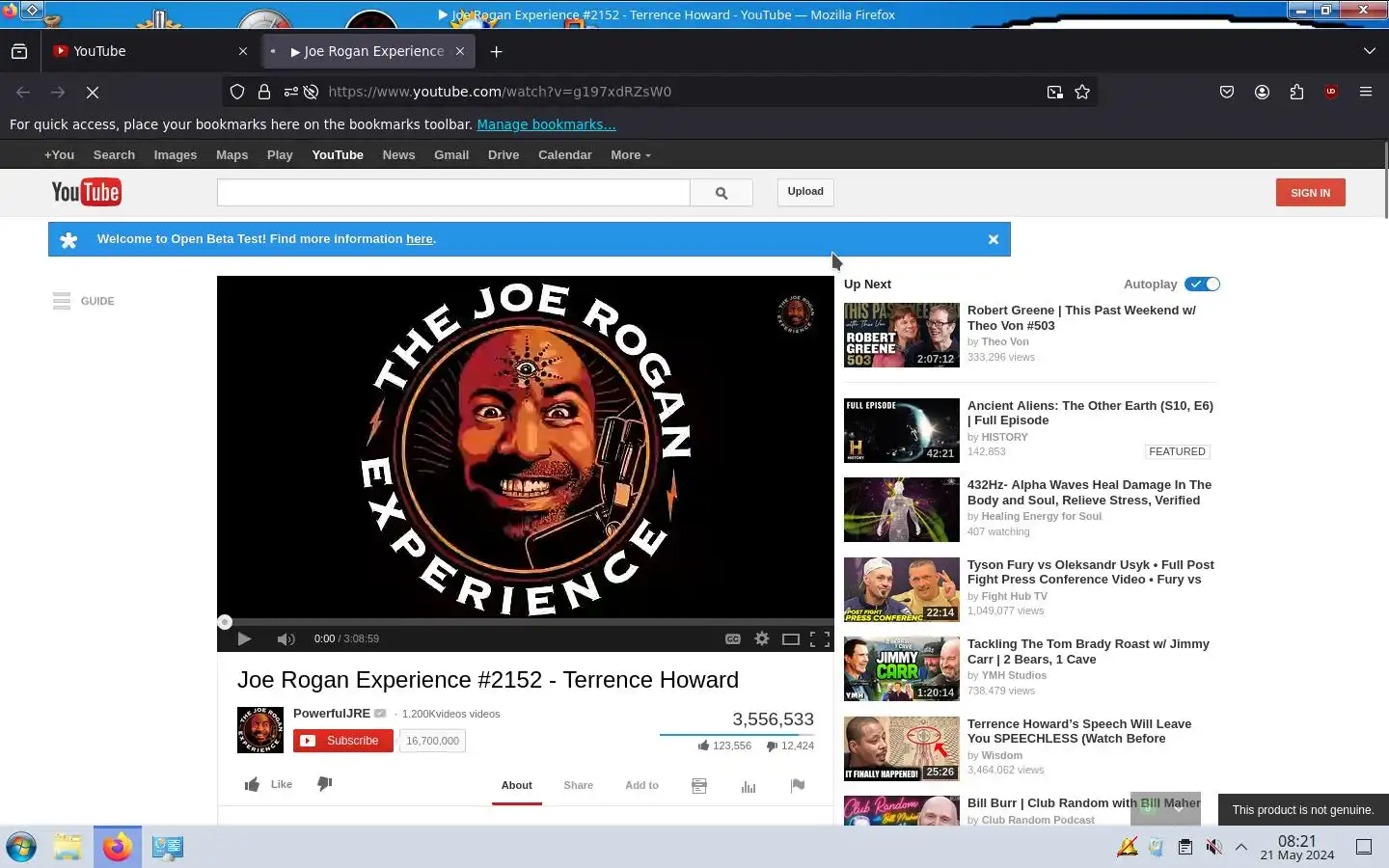Open Ancient Aliens thumbnail

coord(902,430)
